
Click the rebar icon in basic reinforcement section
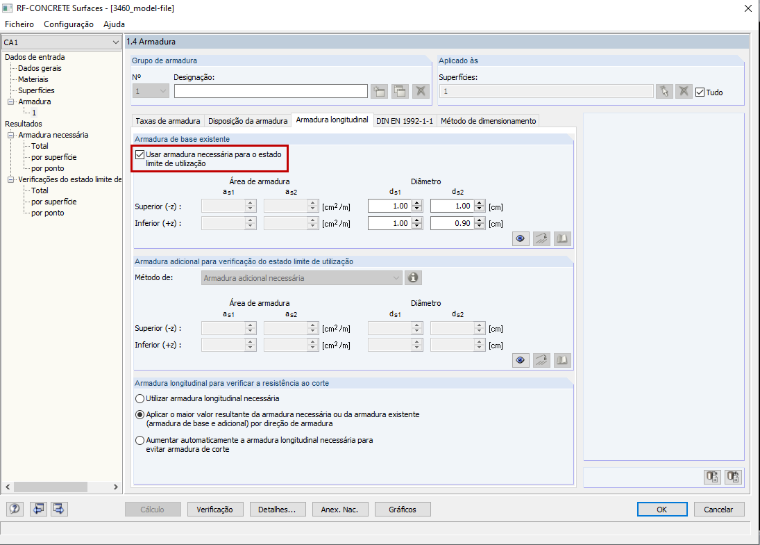click(x=541, y=239)
